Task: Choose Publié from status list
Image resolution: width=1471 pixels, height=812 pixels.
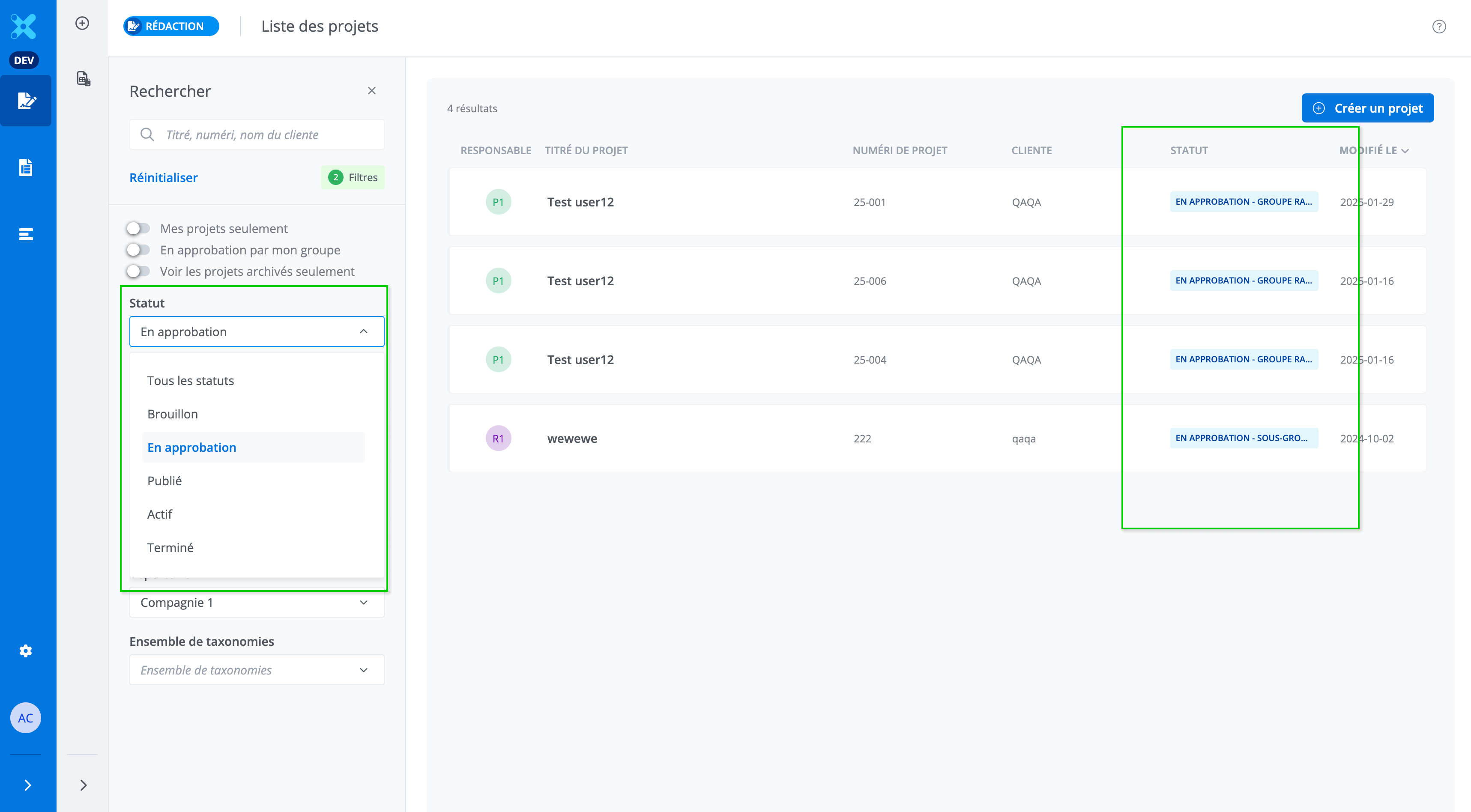Action: click(x=164, y=481)
